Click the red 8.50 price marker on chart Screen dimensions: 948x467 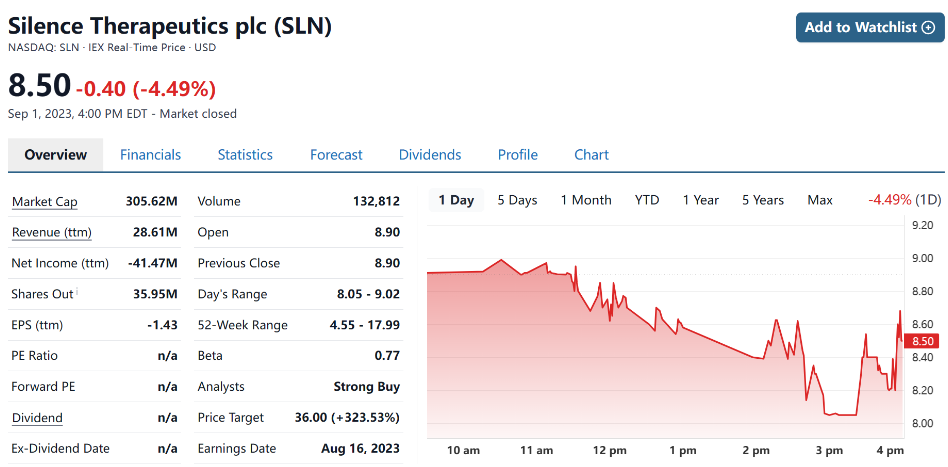tap(919, 341)
